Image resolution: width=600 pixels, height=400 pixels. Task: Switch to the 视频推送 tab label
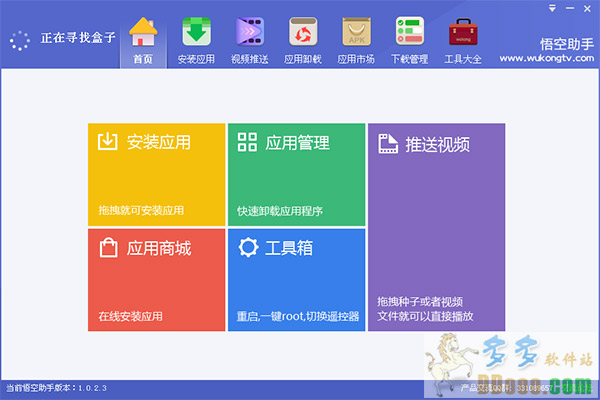250,59
